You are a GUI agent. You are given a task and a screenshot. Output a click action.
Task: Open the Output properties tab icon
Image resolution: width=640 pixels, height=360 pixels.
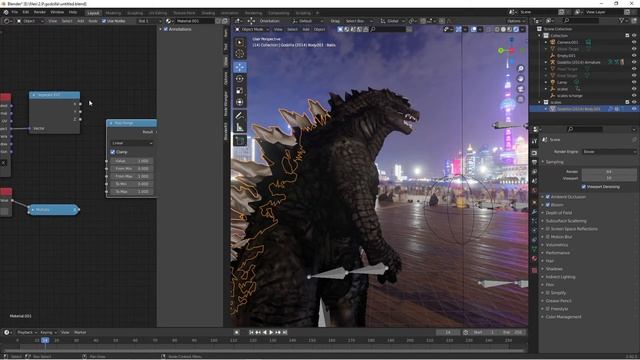click(x=534, y=162)
